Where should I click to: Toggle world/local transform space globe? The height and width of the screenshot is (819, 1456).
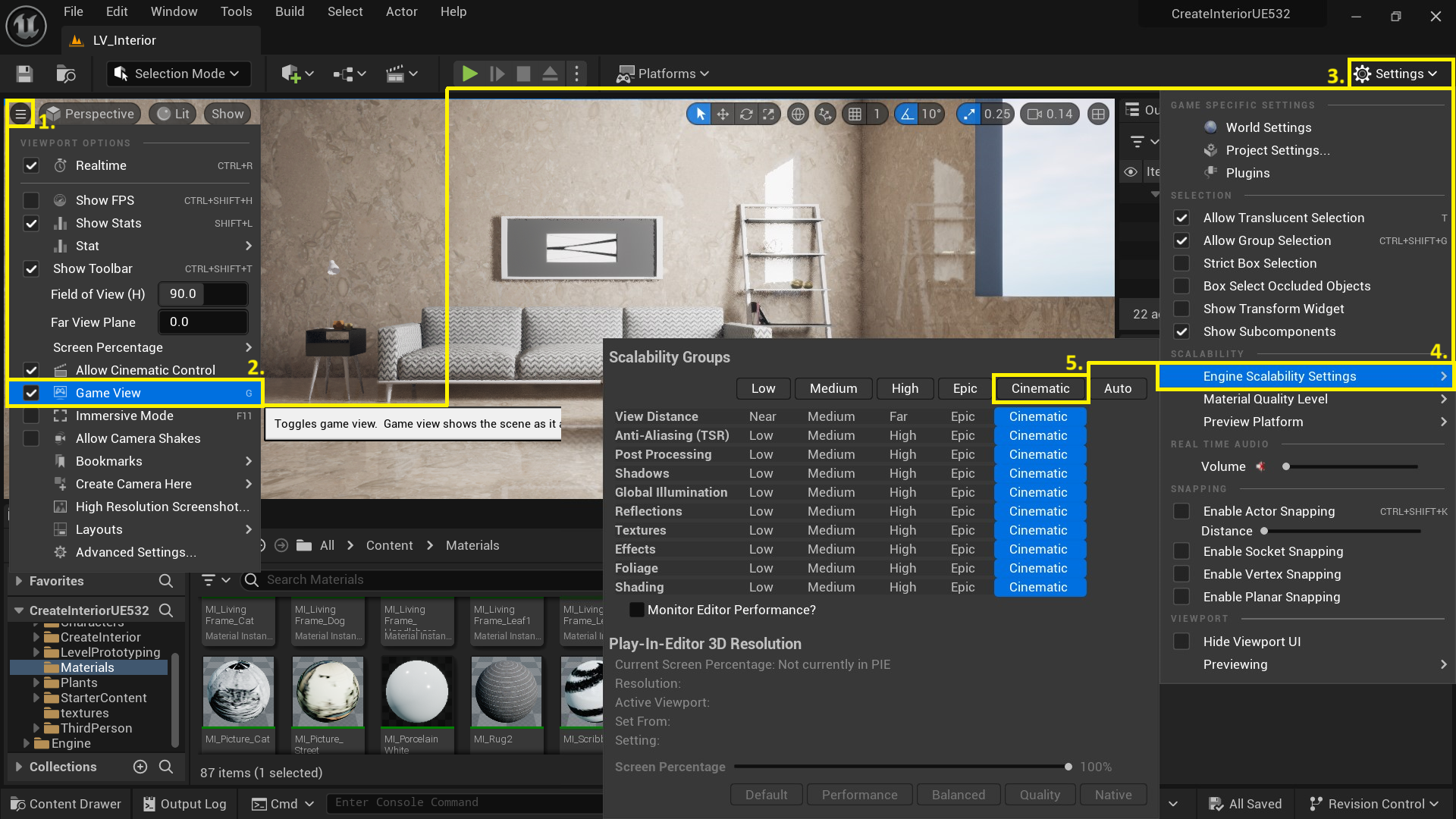coord(797,114)
